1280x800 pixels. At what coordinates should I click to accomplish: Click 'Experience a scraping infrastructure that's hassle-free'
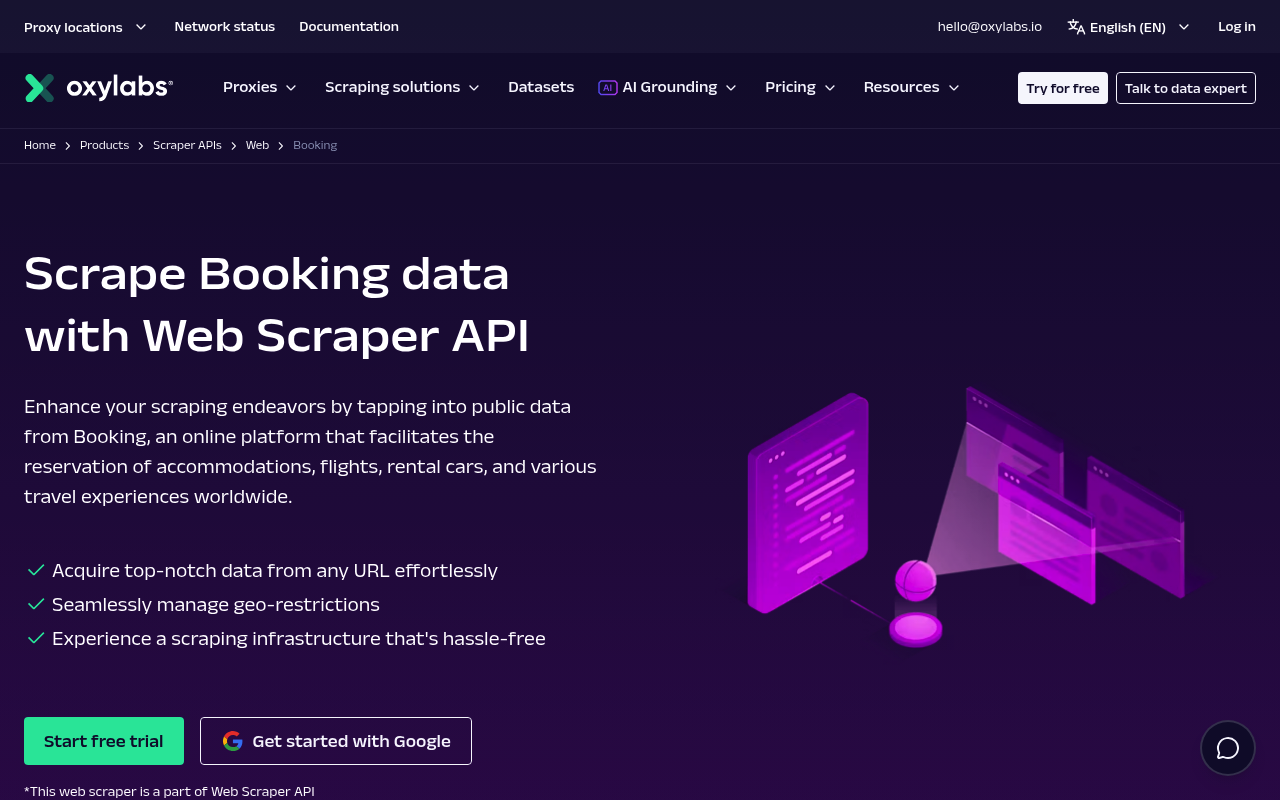(x=299, y=638)
